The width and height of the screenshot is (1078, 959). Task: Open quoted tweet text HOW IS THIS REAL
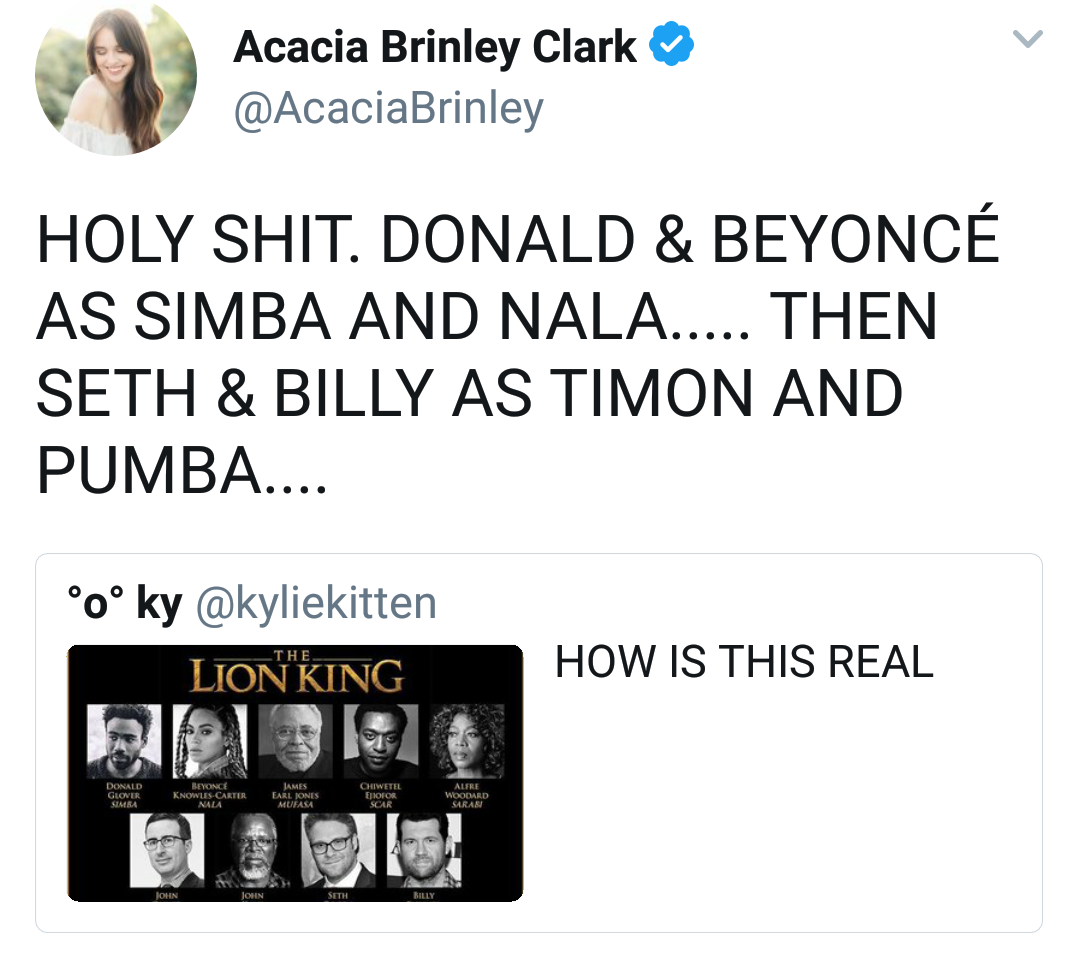[744, 662]
